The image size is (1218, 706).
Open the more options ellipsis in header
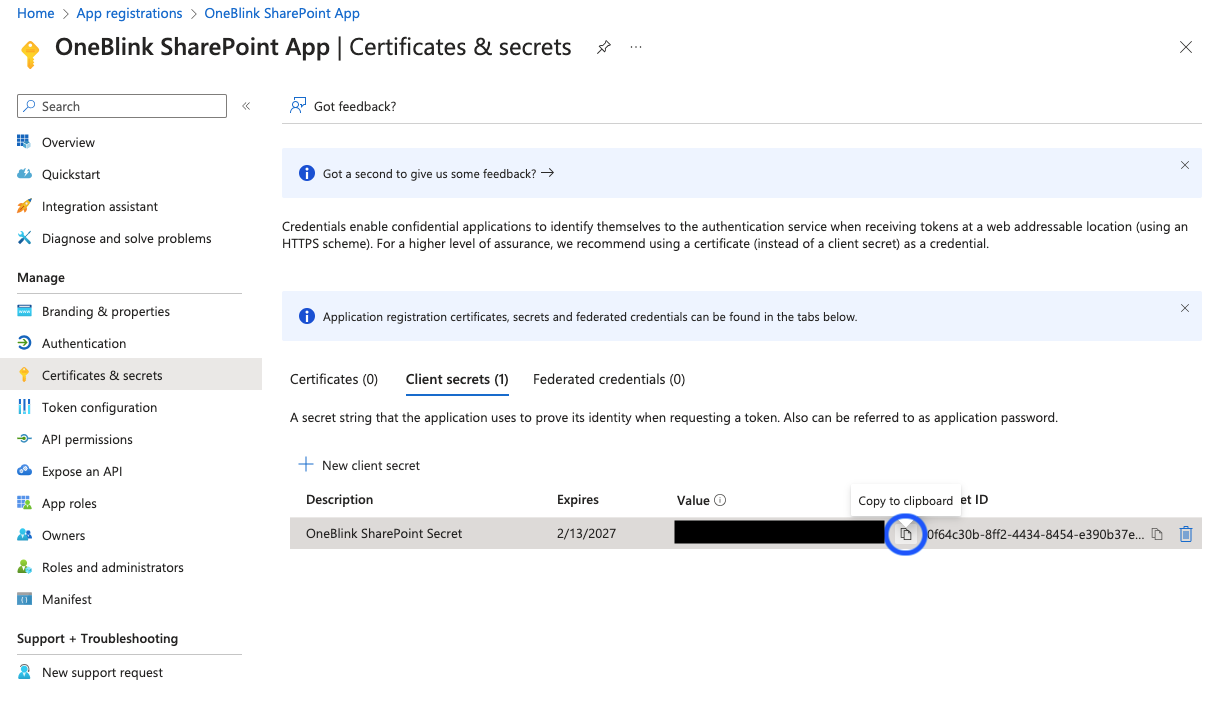click(x=636, y=47)
